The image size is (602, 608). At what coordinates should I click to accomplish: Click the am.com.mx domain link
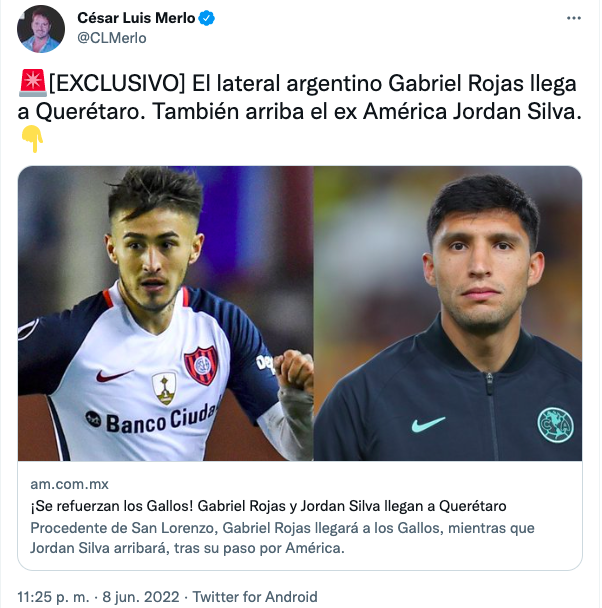click(69, 484)
